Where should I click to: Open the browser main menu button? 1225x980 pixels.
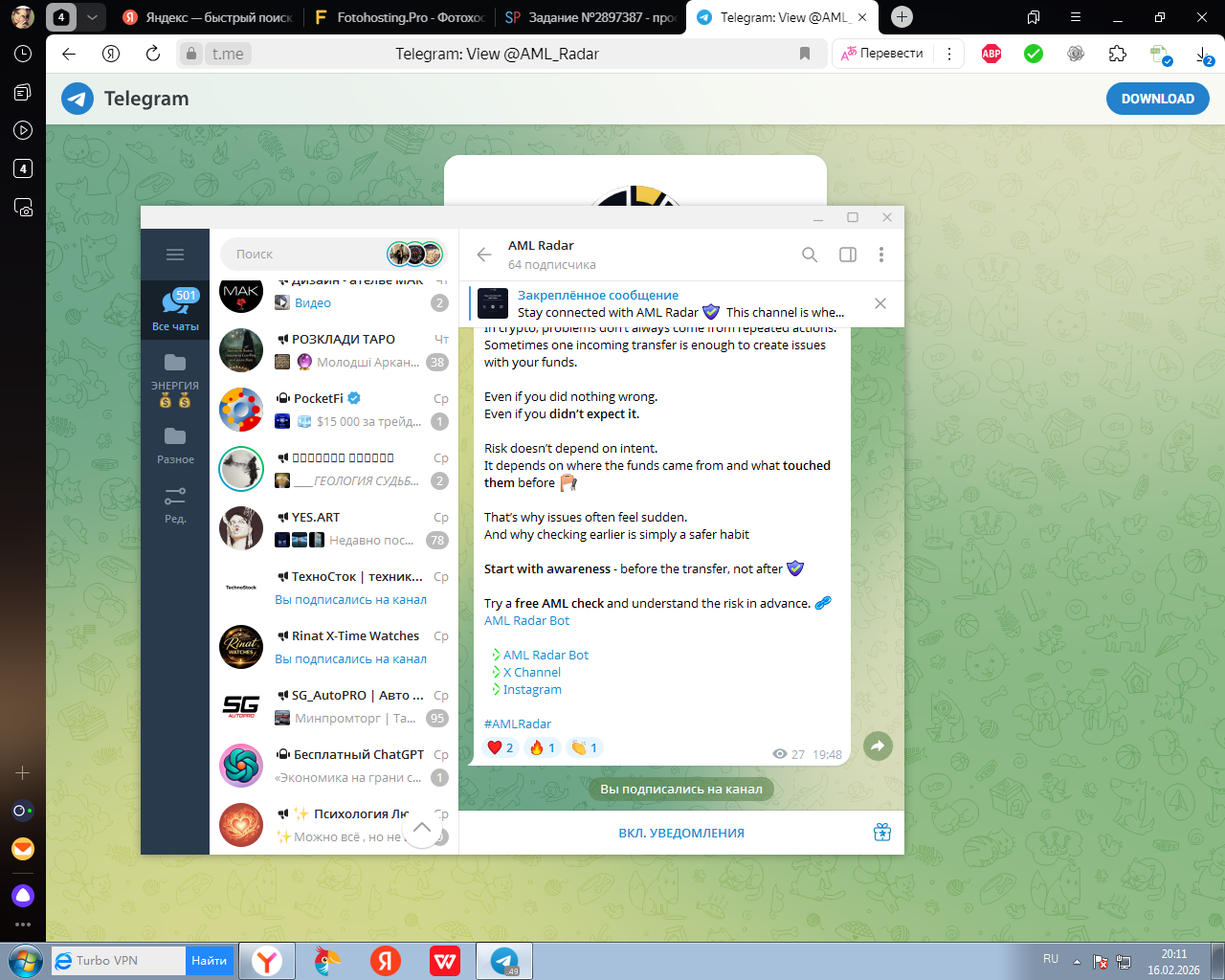(x=1076, y=17)
